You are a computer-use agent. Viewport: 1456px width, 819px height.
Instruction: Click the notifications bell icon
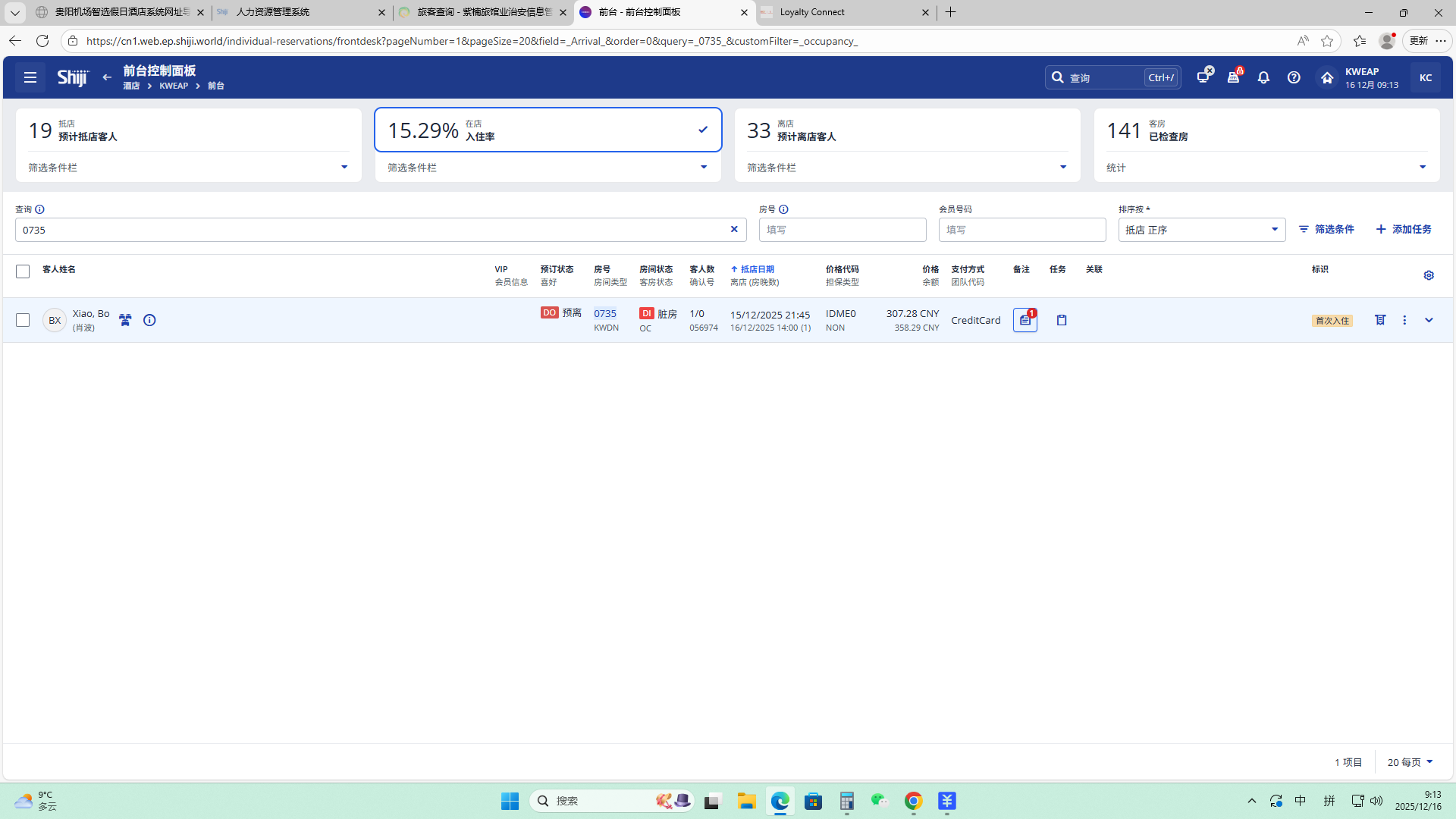(x=1263, y=77)
